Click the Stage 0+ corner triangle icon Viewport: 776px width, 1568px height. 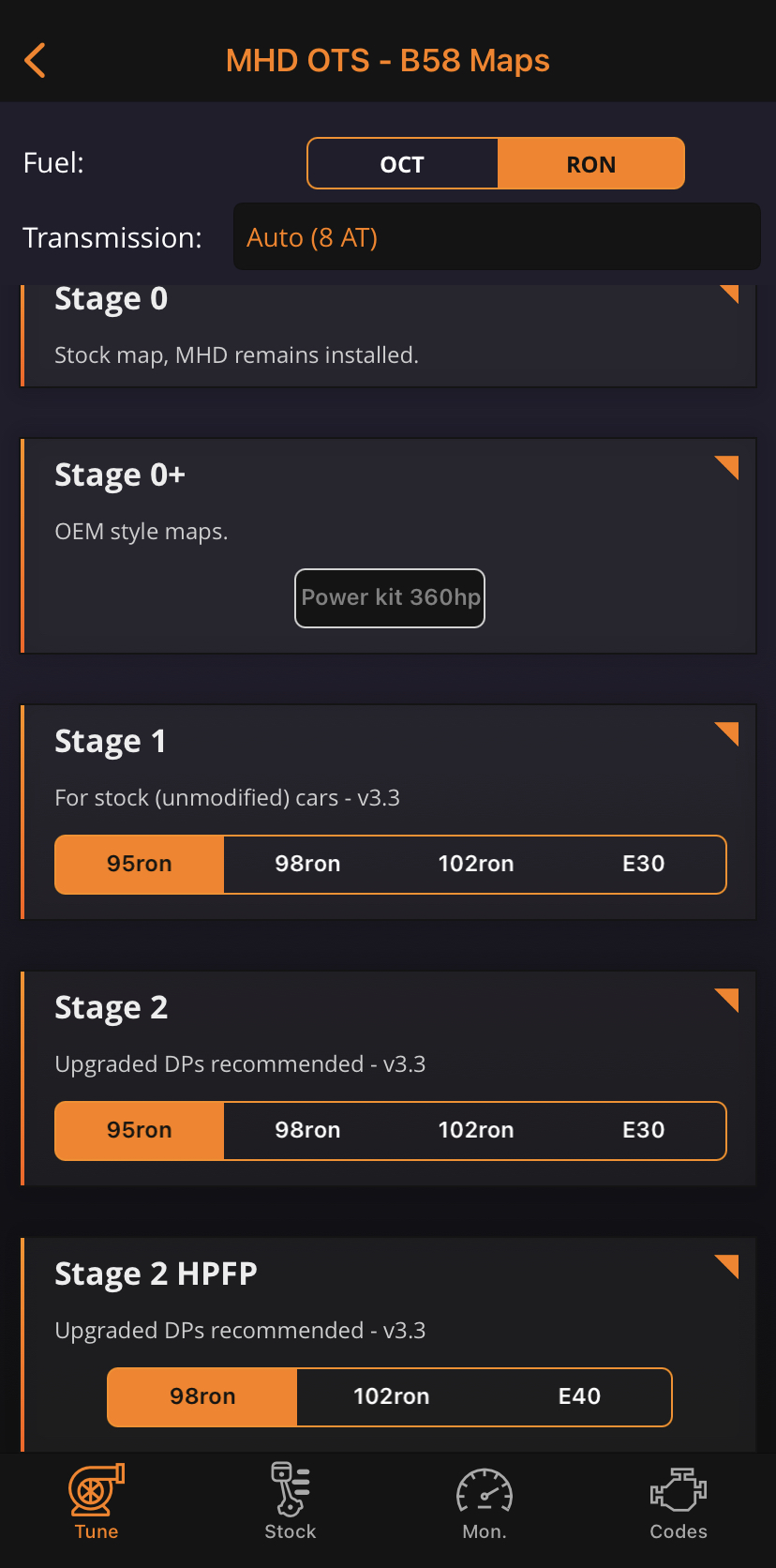pyautogui.click(x=727, y=467)
